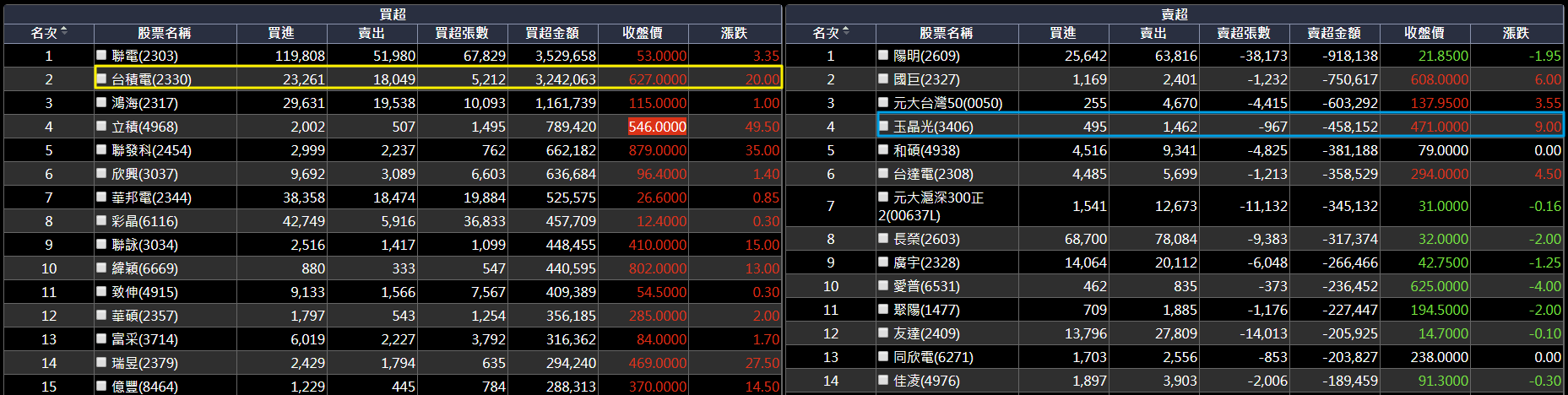The image size is (1568, 395).
Task: Tick checkbox for 聯發科(2454)
Action: pyautogui.click(x=101, y=150)
